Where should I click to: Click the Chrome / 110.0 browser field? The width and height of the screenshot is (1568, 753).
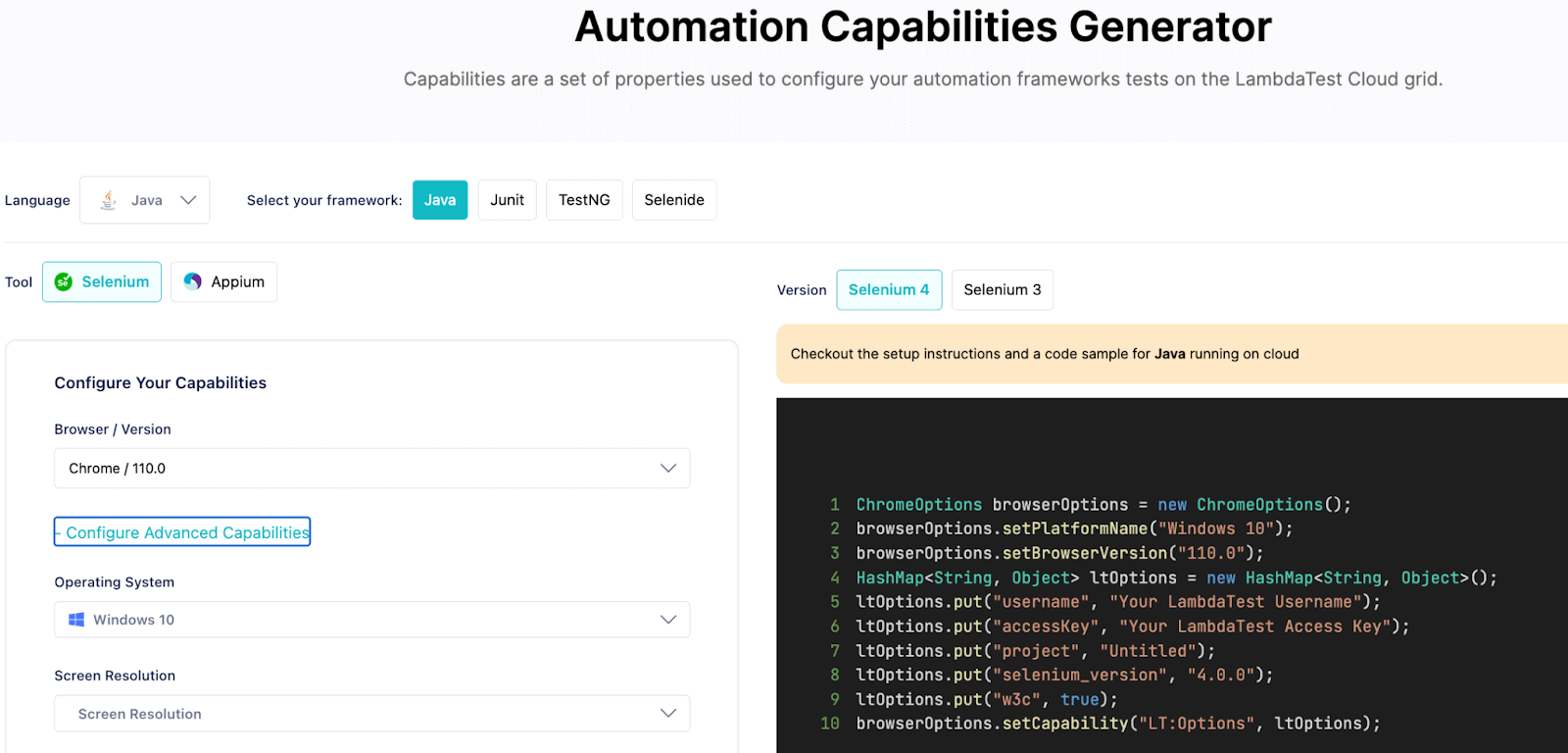click(x=372, y=469)
